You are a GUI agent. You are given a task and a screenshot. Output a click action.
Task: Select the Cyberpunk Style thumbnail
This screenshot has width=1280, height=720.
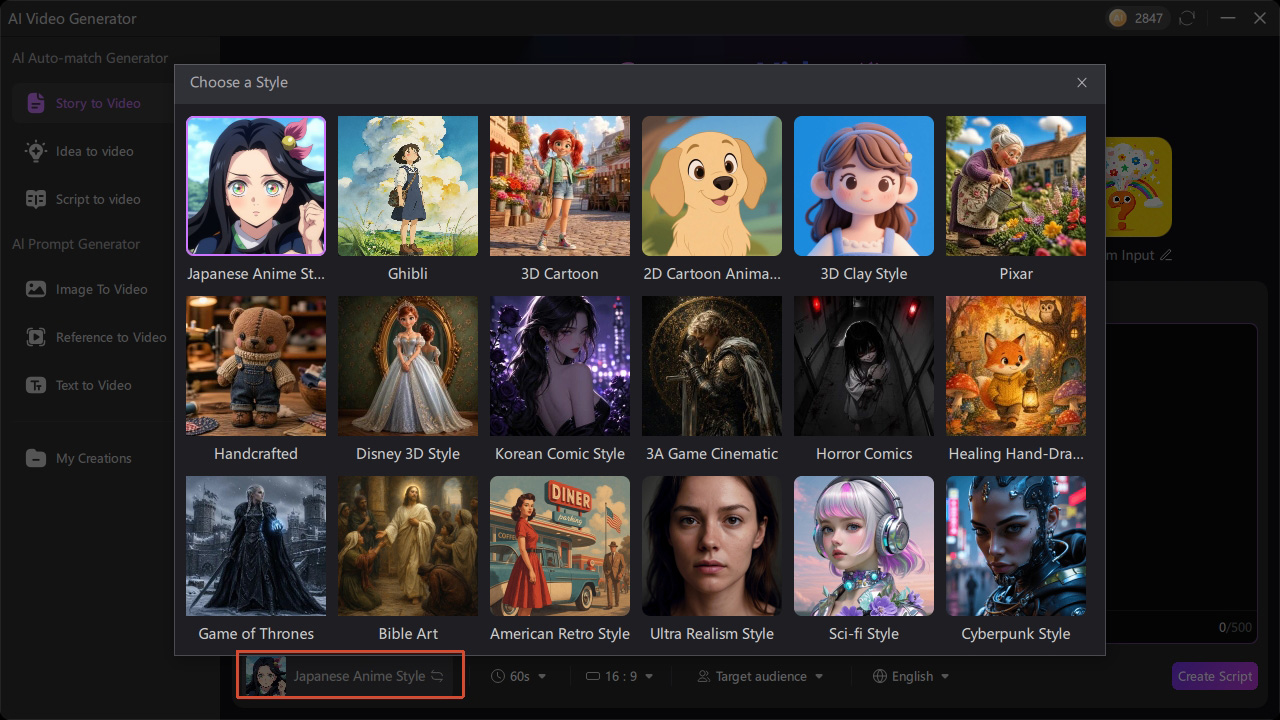[x=1016, y=546]
